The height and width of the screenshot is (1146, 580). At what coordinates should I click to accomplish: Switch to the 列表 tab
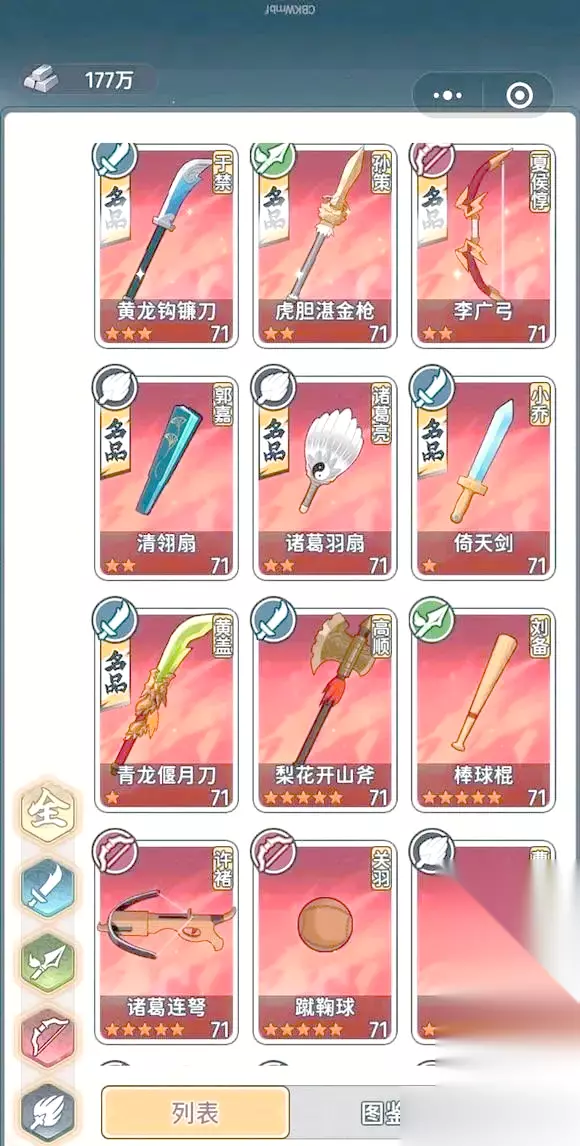pyautogui.click(x=195, y=1113)
